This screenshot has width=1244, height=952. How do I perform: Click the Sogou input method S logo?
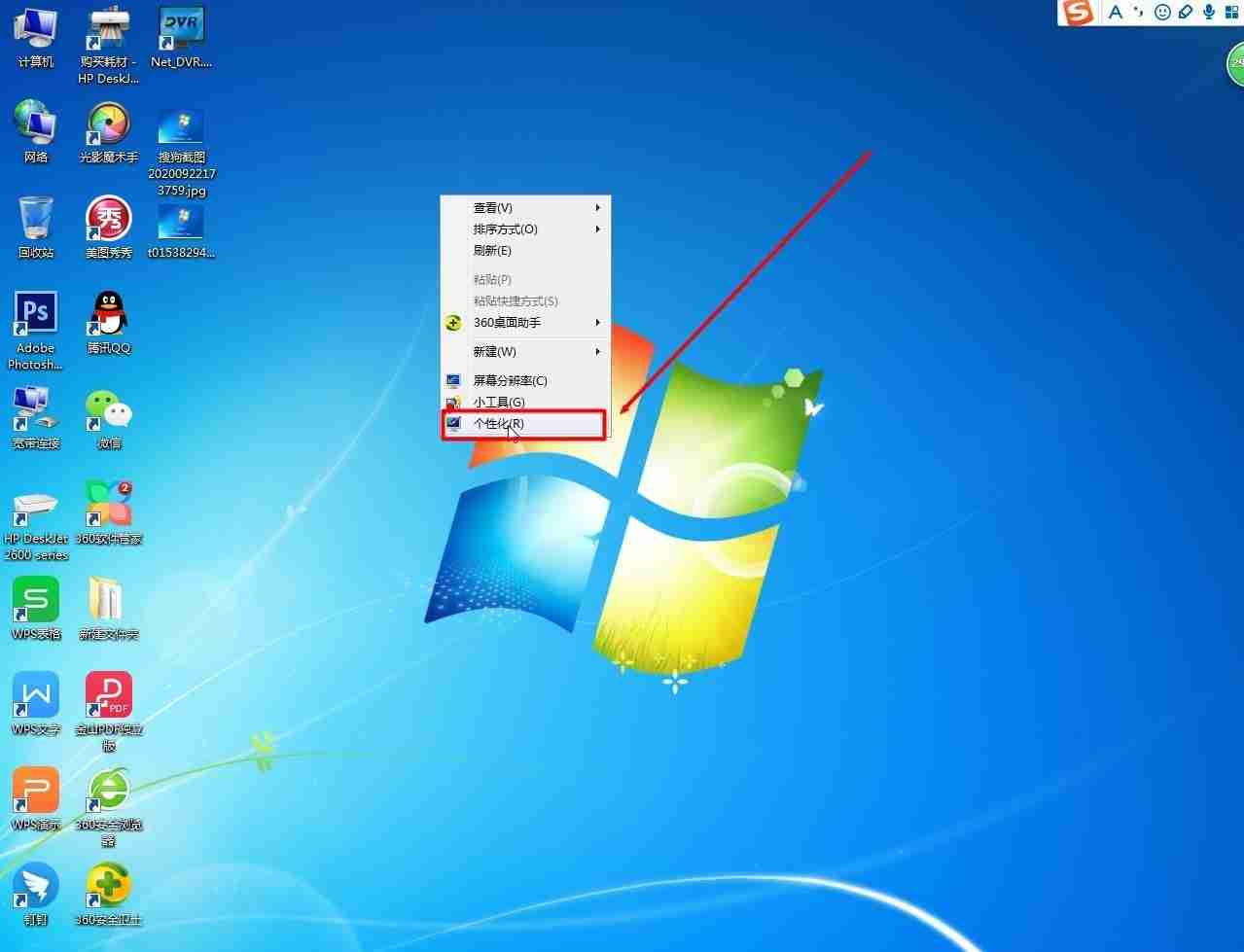1078,13
